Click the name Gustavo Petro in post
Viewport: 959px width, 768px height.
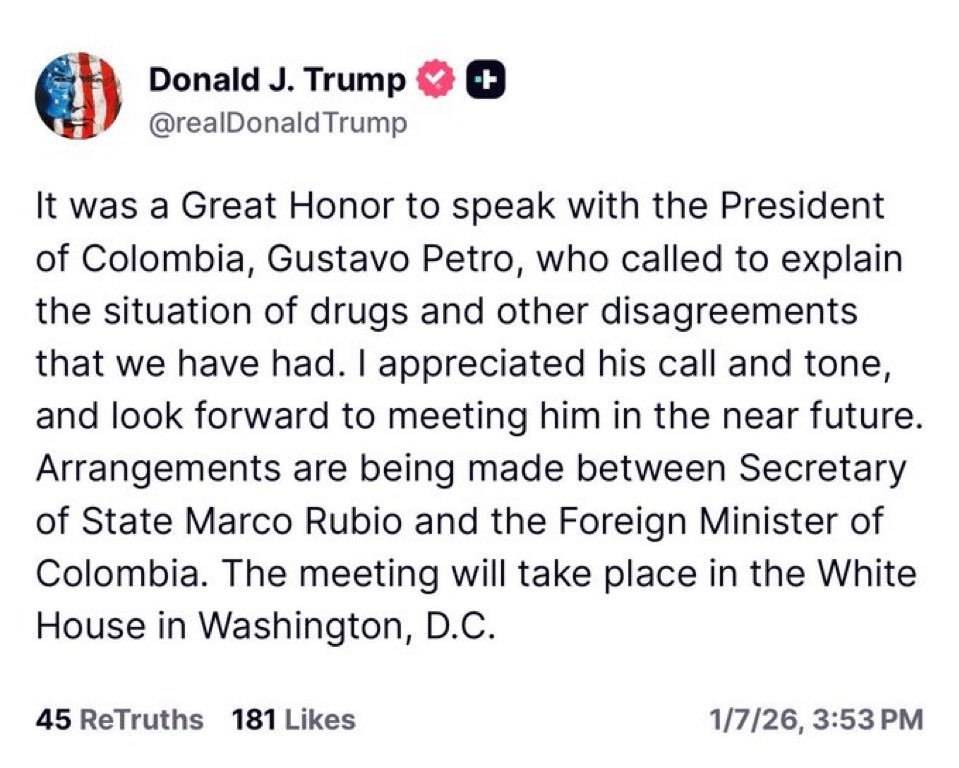tap(396, 259)
